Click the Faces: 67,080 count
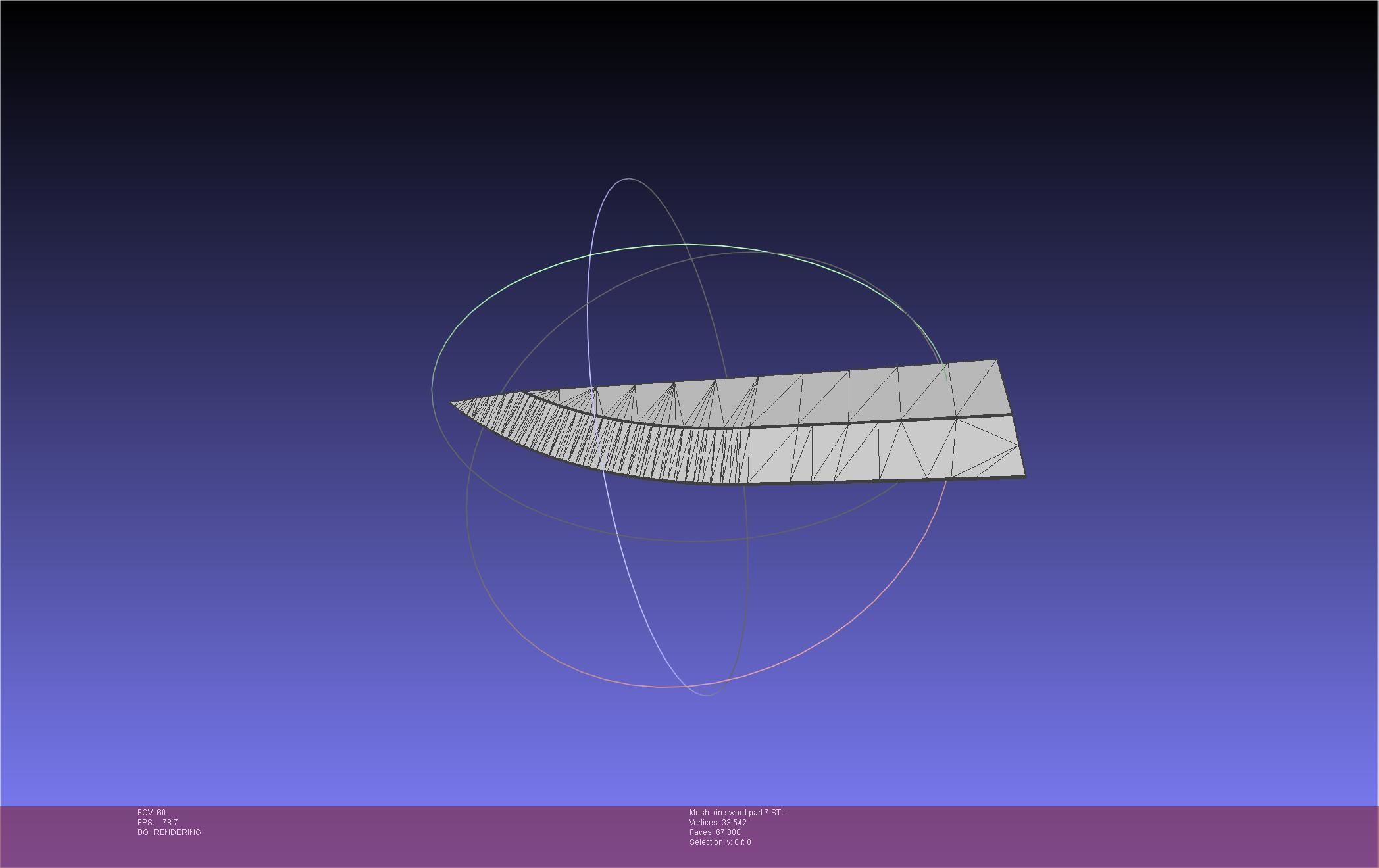The height and width of the screenshot is (868, 1379). 715,832
